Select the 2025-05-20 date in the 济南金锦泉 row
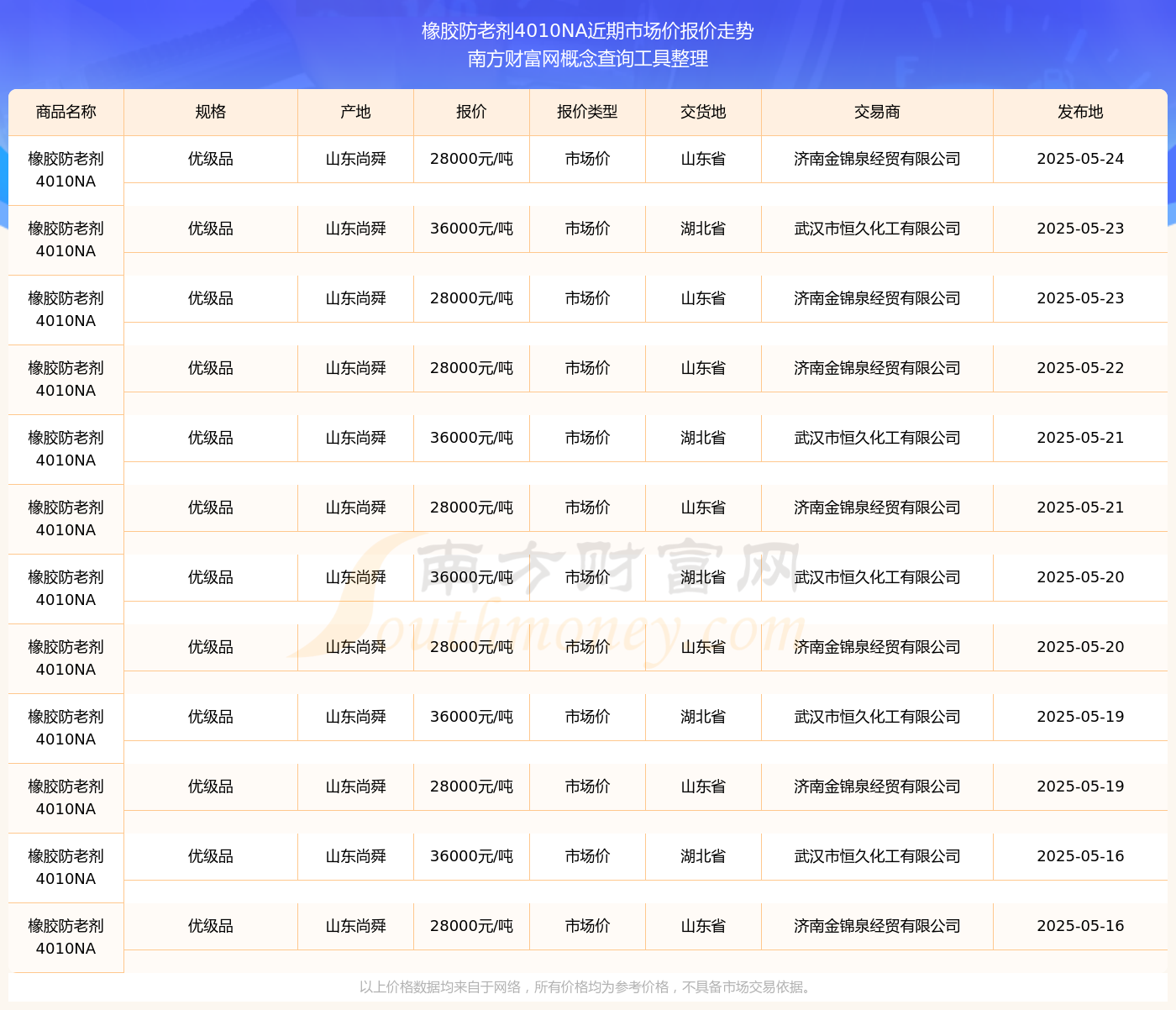1176x1010 pixels. pos(1080,647)
